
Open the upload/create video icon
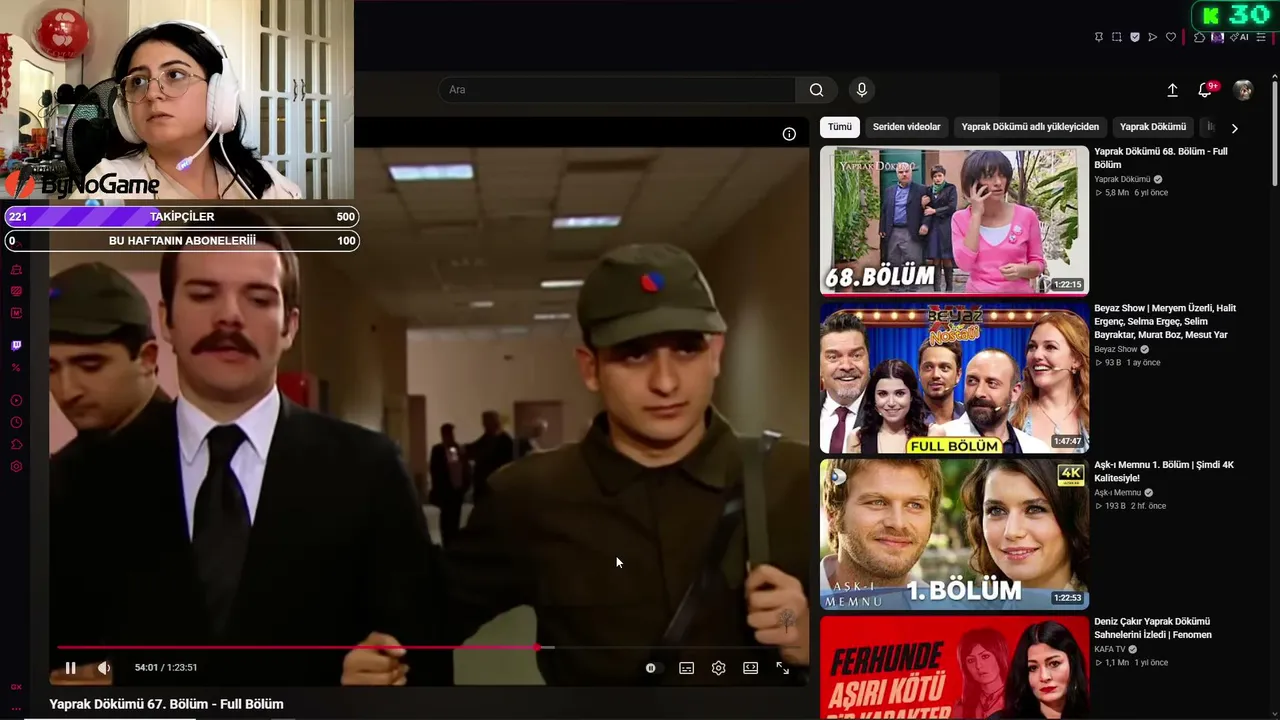tap(1173, 90)
